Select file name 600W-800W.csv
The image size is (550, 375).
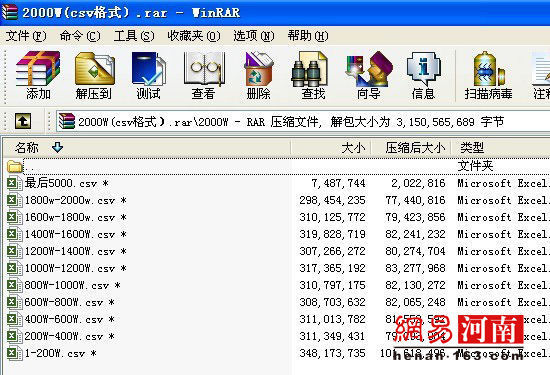(x=69, y=302)
